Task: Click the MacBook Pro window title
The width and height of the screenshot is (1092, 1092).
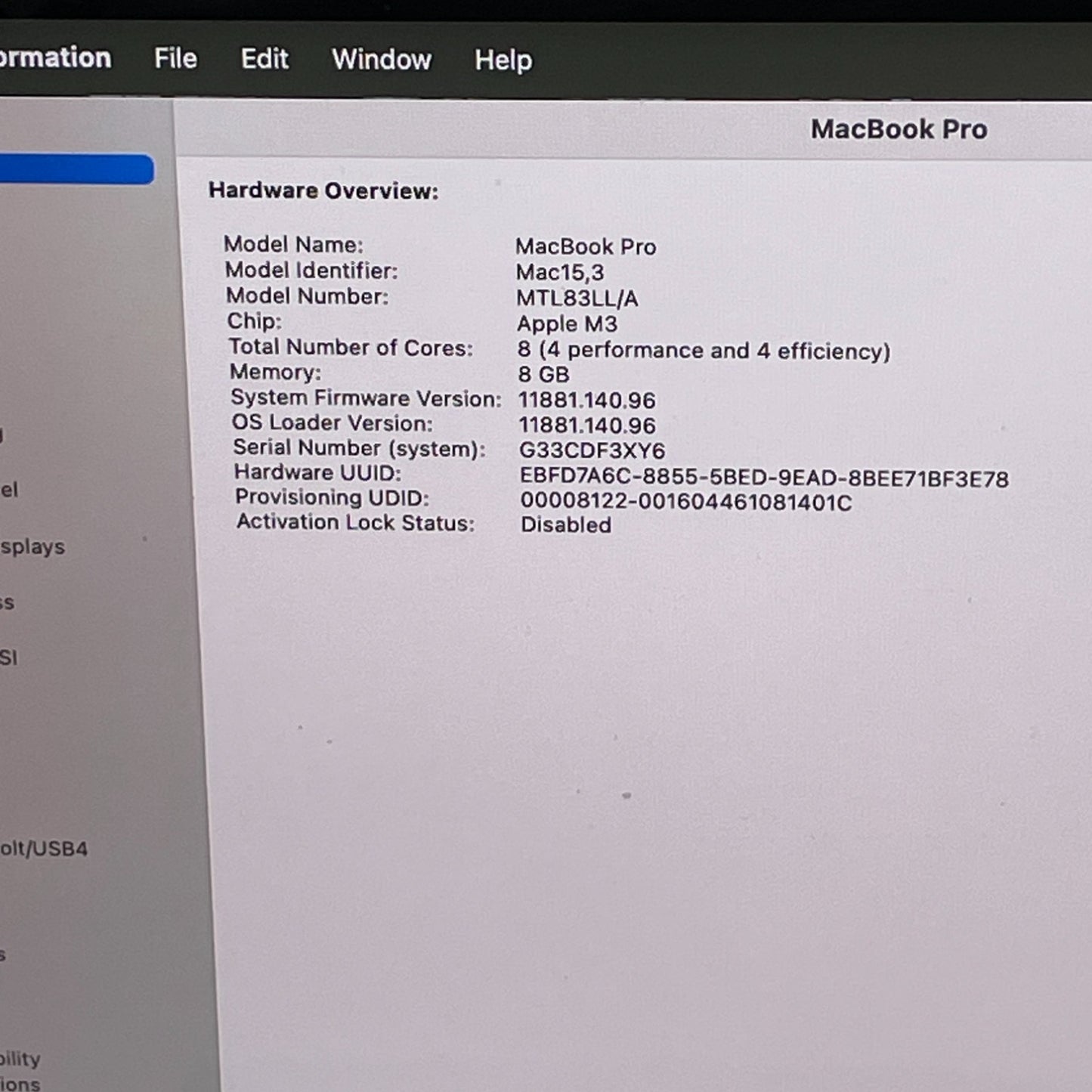Action: [899, 129]
